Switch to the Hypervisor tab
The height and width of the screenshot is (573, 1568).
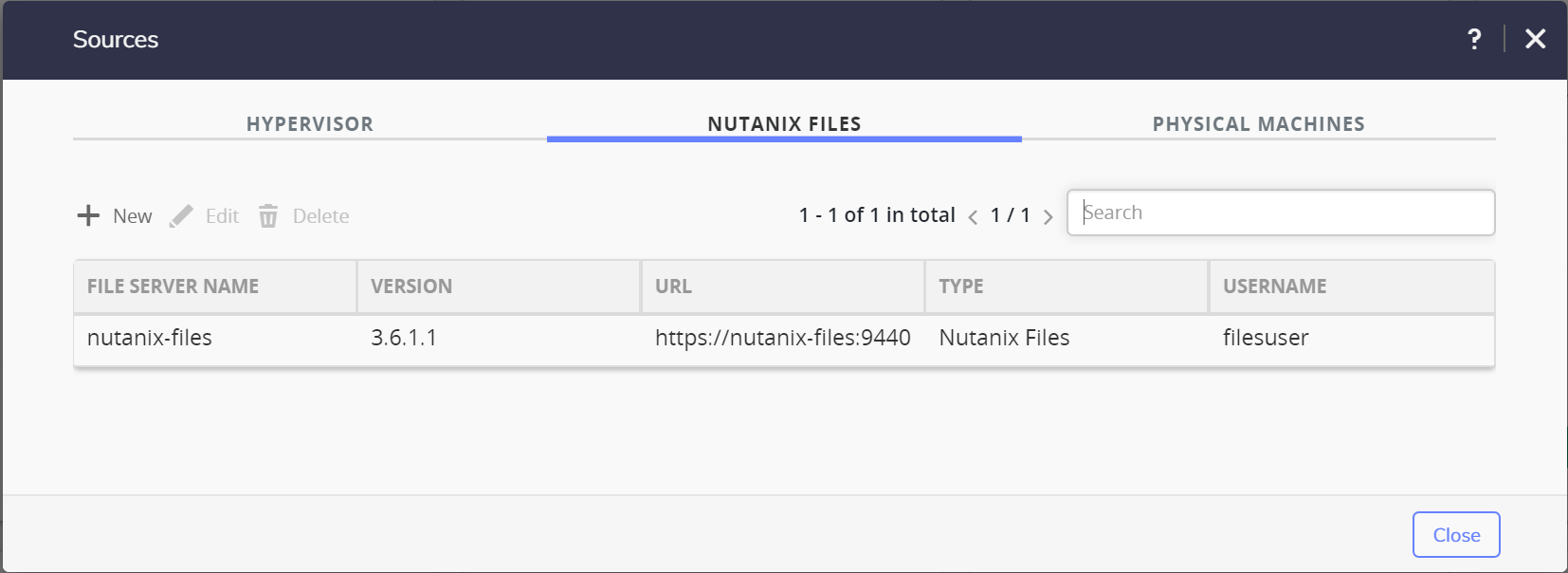tap(310, 124)
